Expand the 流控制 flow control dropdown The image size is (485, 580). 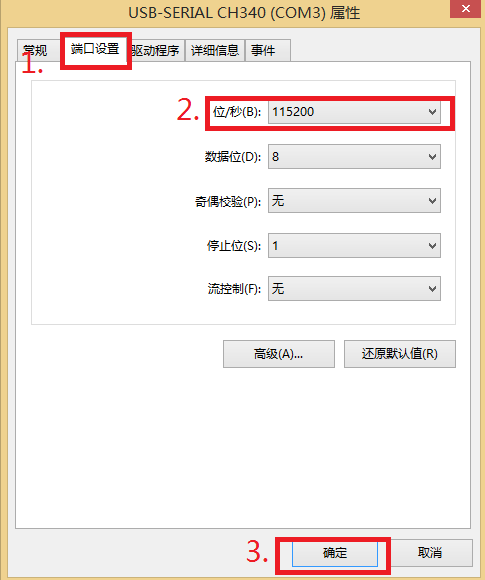[354, 289]
